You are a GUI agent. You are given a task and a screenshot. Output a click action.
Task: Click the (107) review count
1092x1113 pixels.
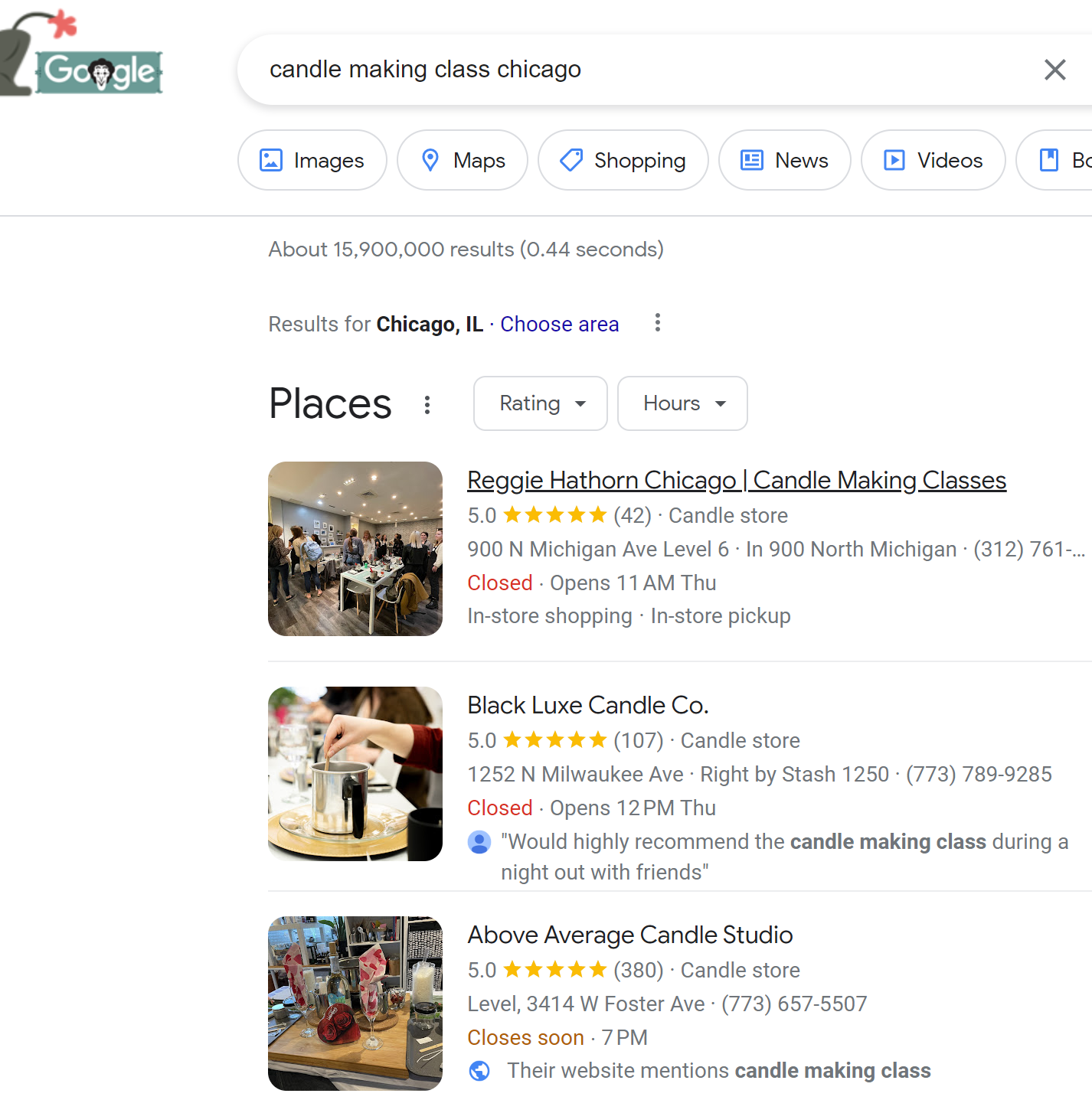point(639,741)
